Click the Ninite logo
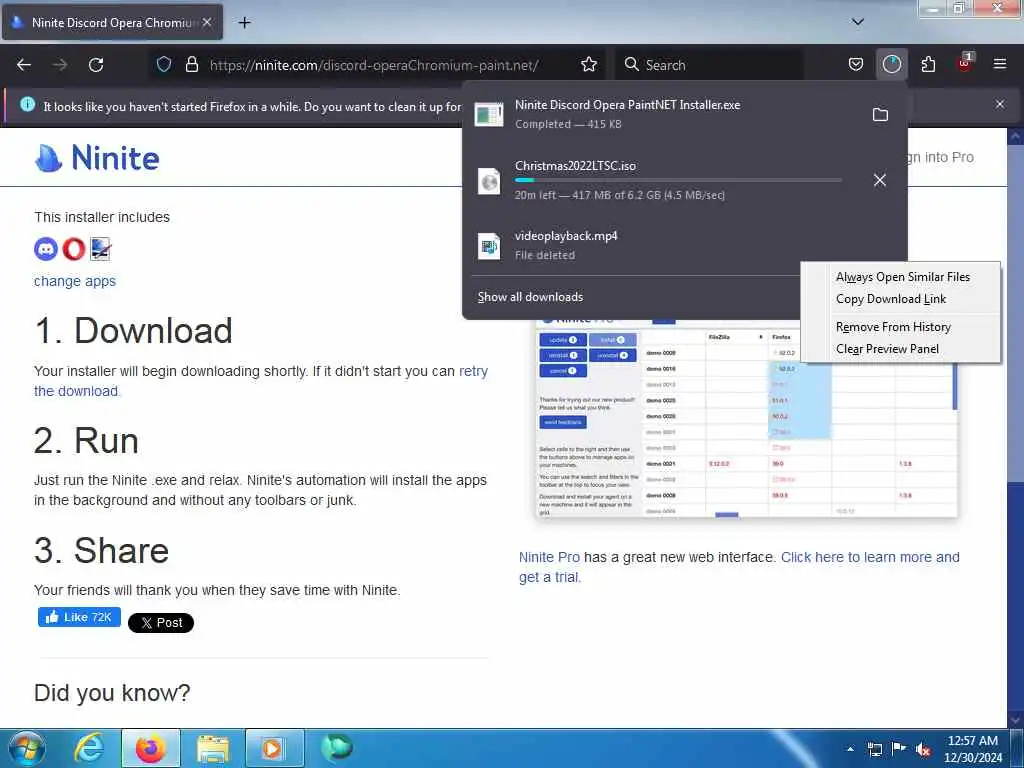Viewport: 1024px width, 768px height. point(97,157)
